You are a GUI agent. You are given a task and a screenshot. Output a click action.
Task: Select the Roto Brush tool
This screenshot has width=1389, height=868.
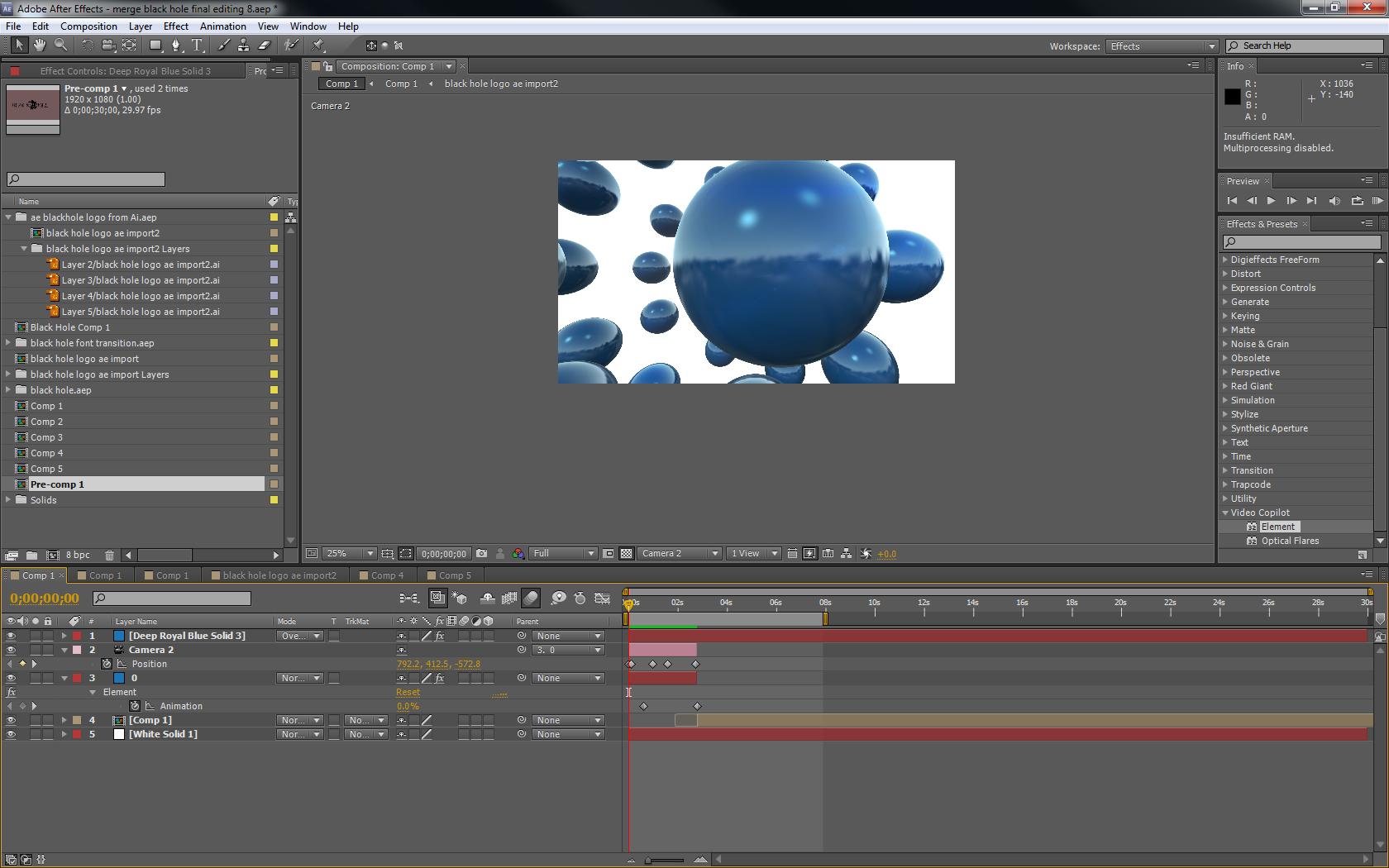[291, 45]
